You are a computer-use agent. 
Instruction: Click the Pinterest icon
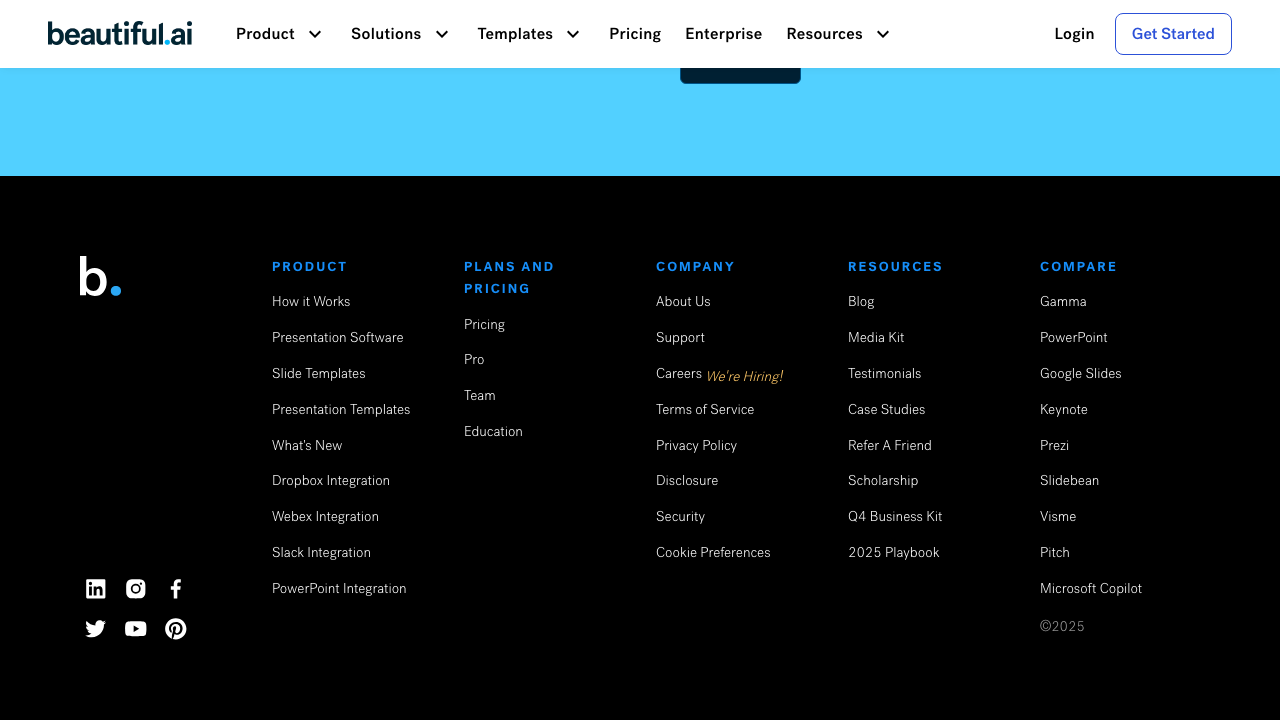point(176,629)
